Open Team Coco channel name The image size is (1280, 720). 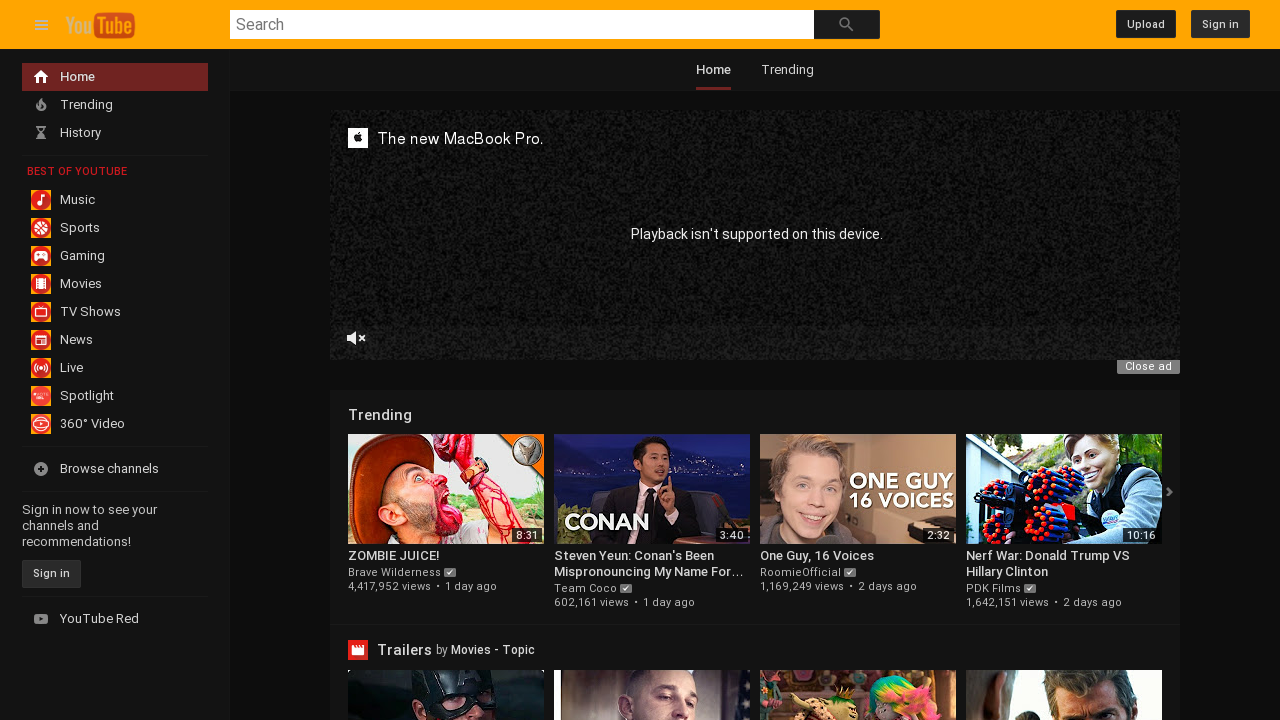pos(585,588)
